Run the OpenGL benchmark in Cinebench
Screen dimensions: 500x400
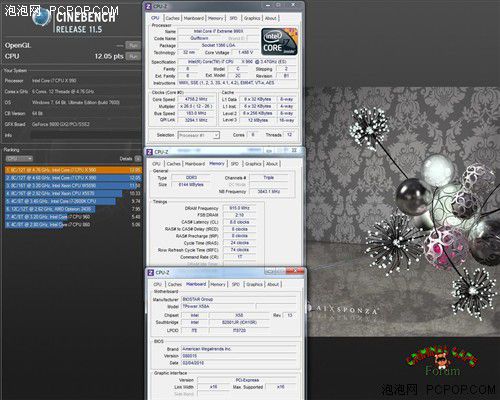[133, 45]
